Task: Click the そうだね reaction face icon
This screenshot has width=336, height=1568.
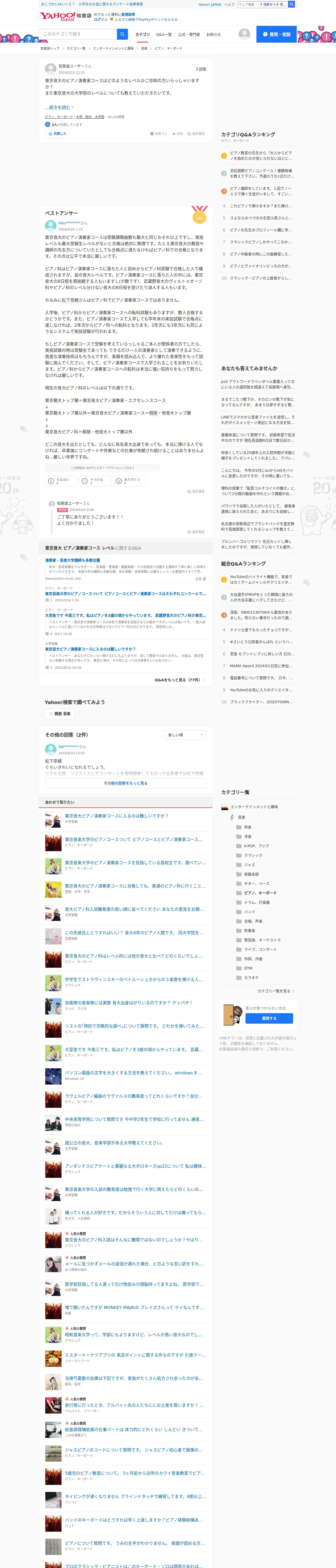Action: point(85,481)
